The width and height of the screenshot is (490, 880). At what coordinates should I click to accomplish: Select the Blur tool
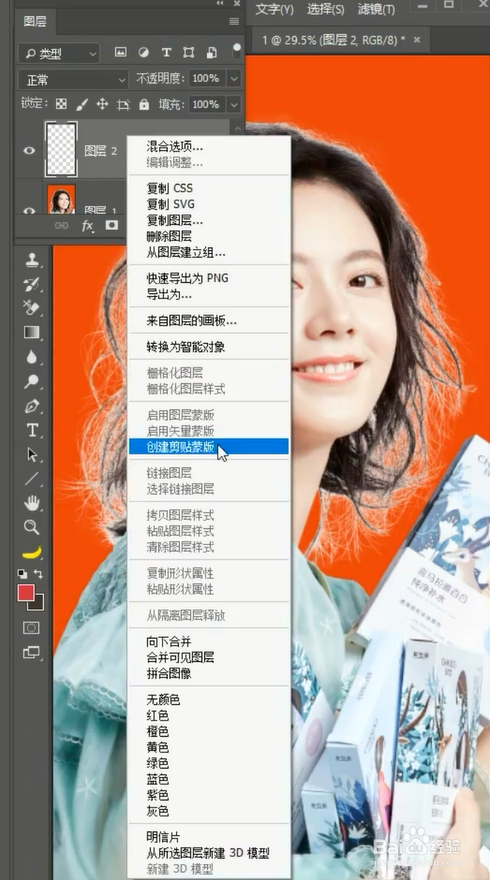click(x=32, y=357)
